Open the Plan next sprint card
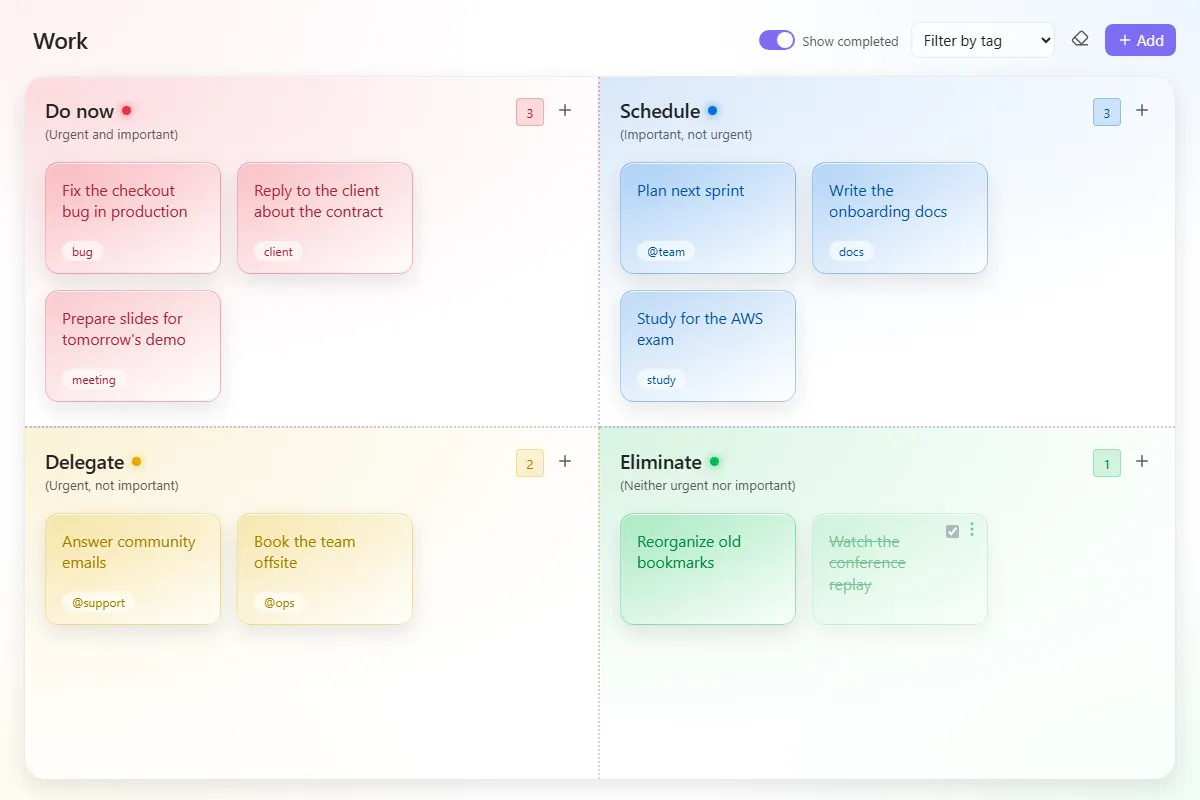1200x800 pixels. [708, 218]
